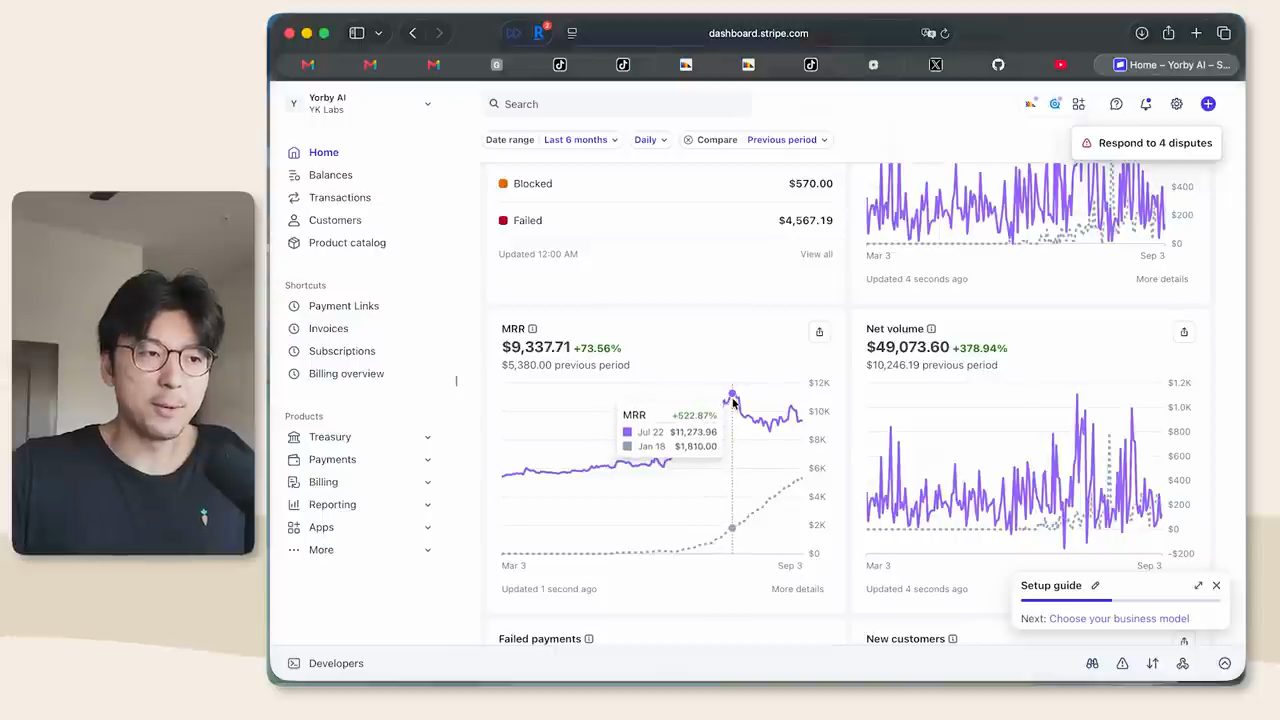The image size is (1280, 720).
Task: Click the export icon on MRR chart
Action: (819, 332)
